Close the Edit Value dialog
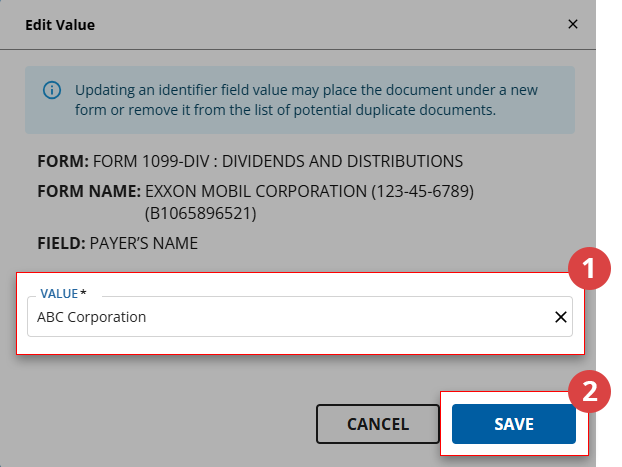The image size is (622, 467). [573, 24]
